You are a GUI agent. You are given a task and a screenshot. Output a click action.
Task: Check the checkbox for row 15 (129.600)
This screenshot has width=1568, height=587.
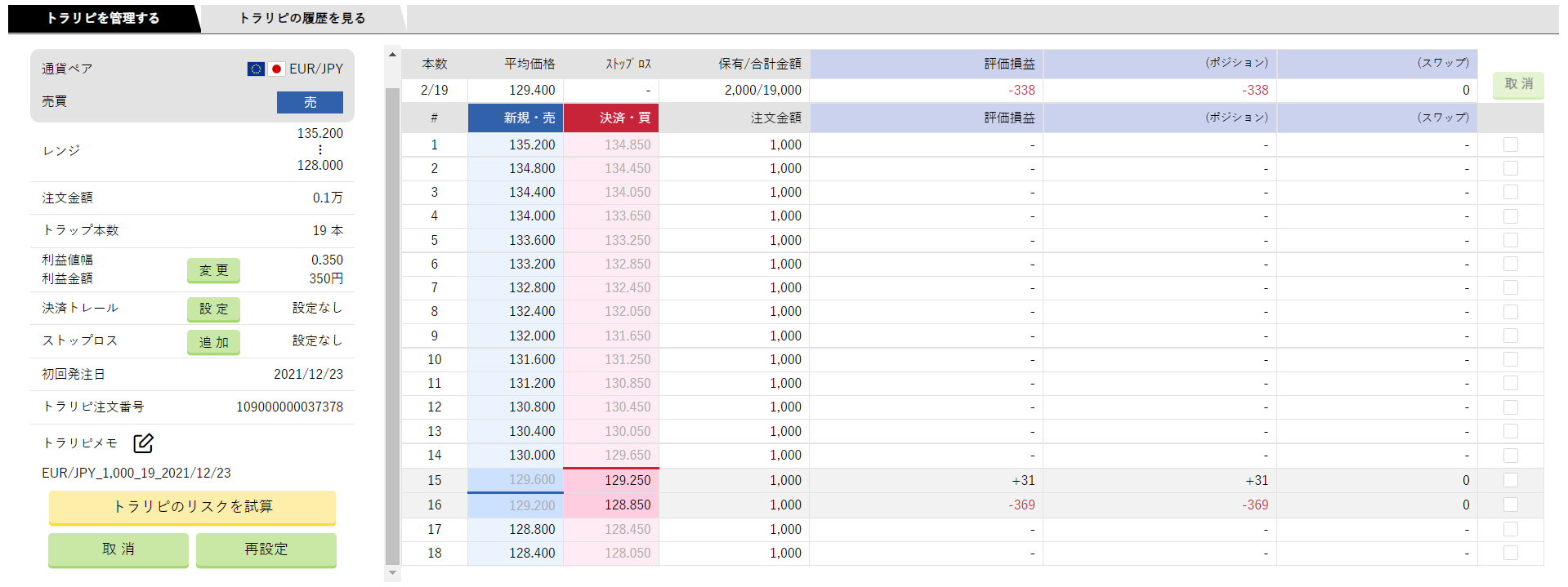(1511, 480)
